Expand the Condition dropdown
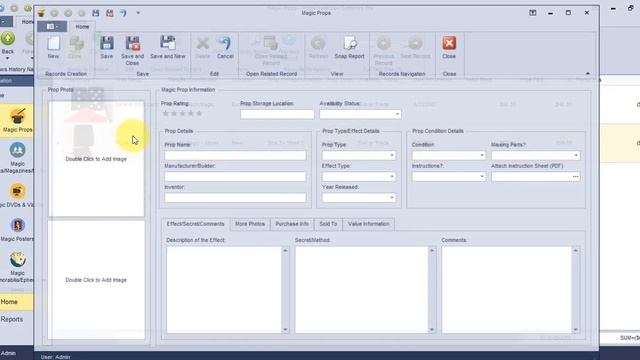 pos(482,156)
